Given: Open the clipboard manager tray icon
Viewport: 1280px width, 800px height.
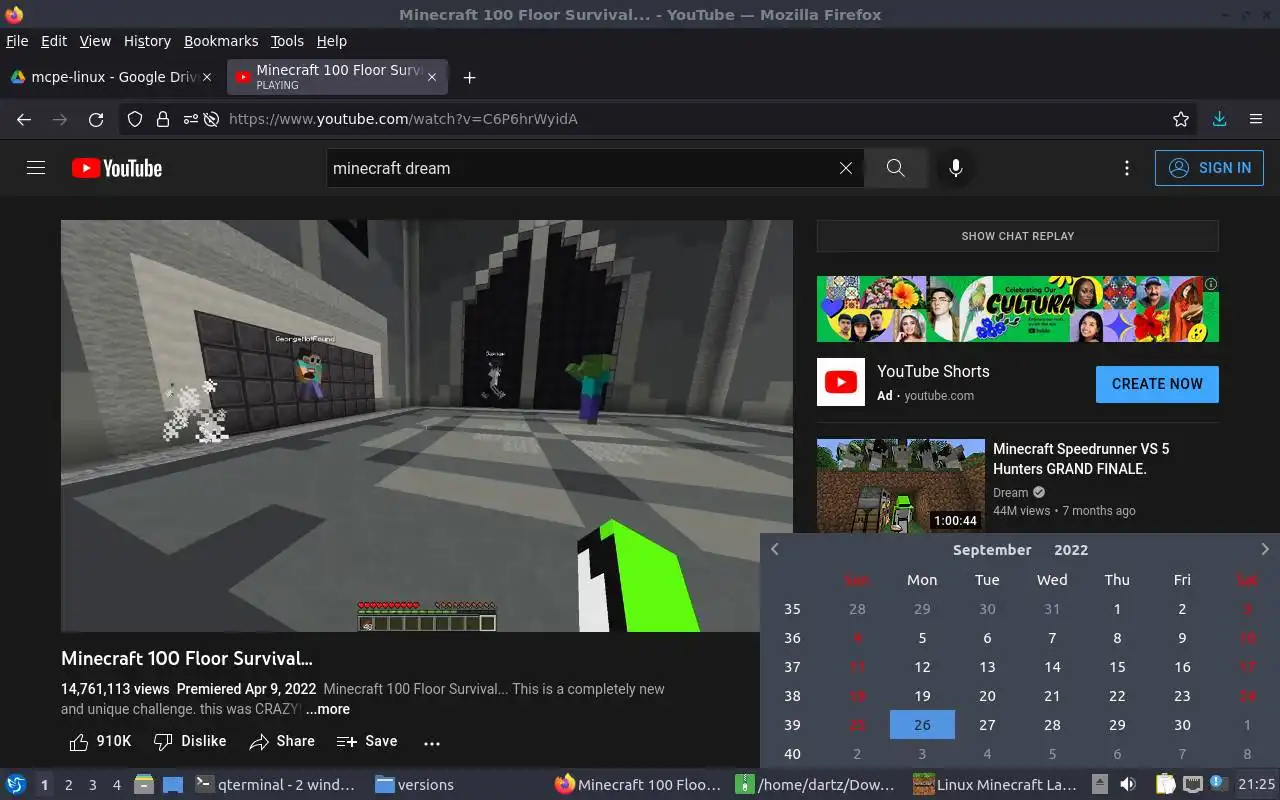Looking at the screenshot, I should (x=1166, y=784).
